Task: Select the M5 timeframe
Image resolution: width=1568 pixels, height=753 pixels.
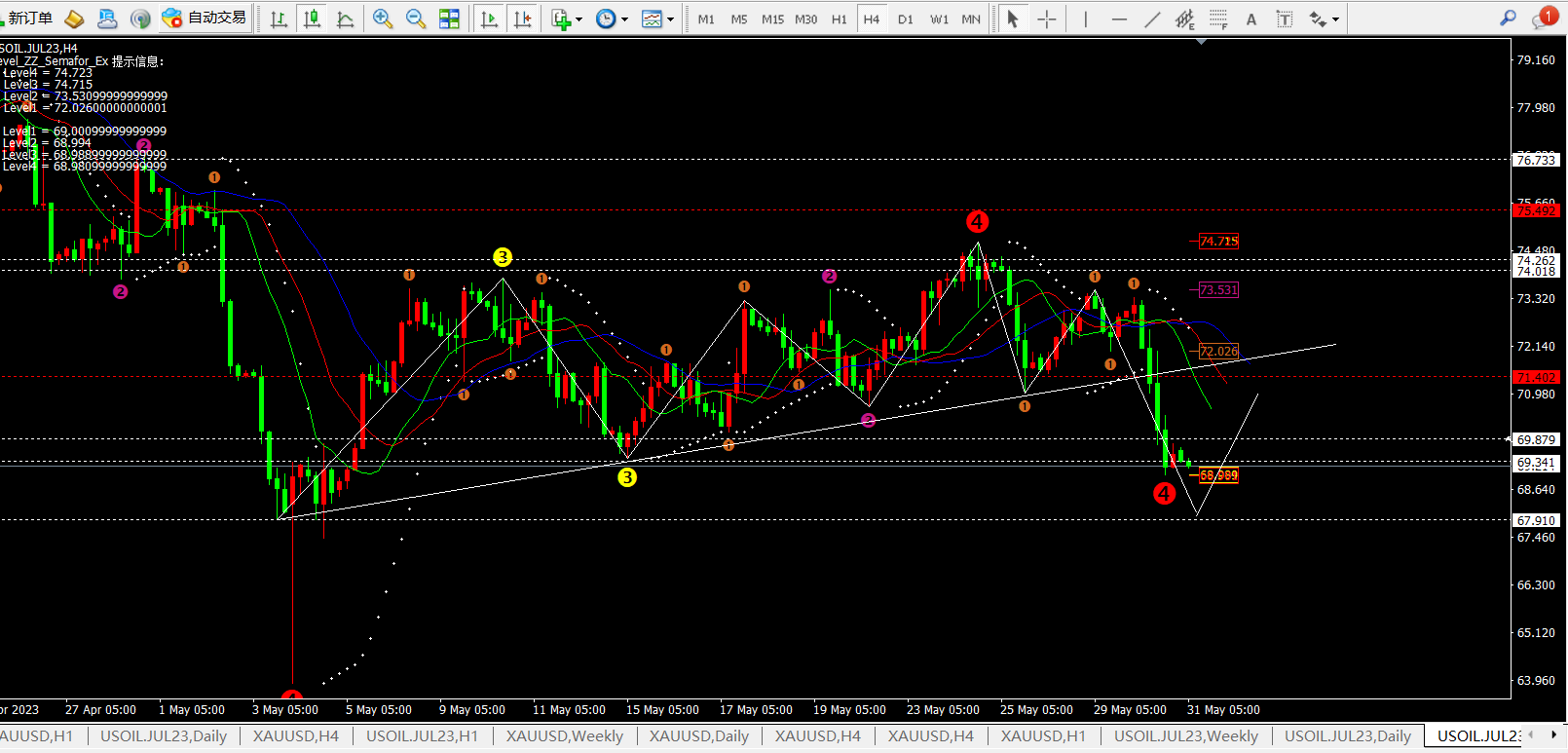Action: click(739, 19)
